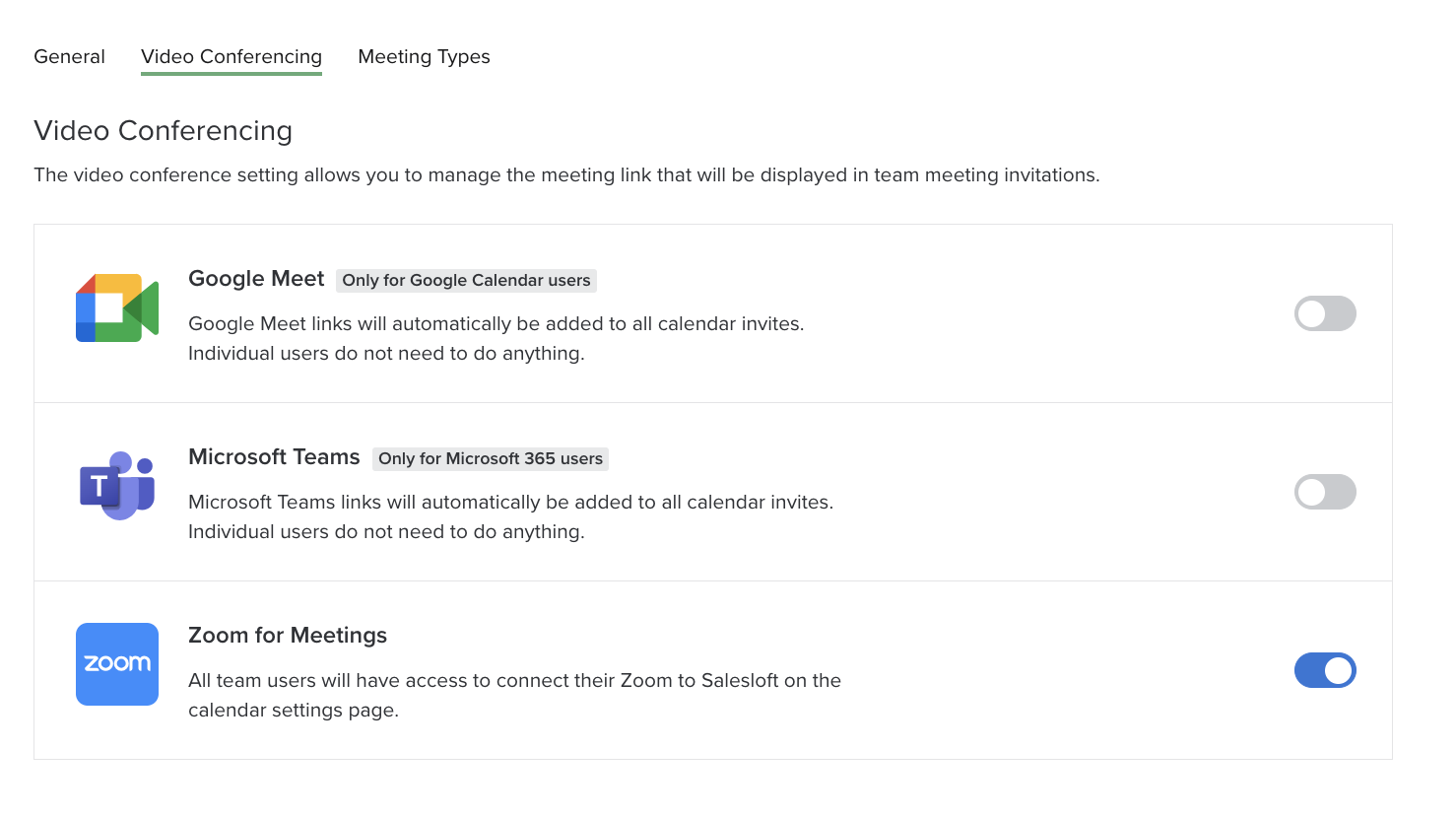Enable the Google Meet toggle switch
1456x818 pixels.
coord(1324,312)
